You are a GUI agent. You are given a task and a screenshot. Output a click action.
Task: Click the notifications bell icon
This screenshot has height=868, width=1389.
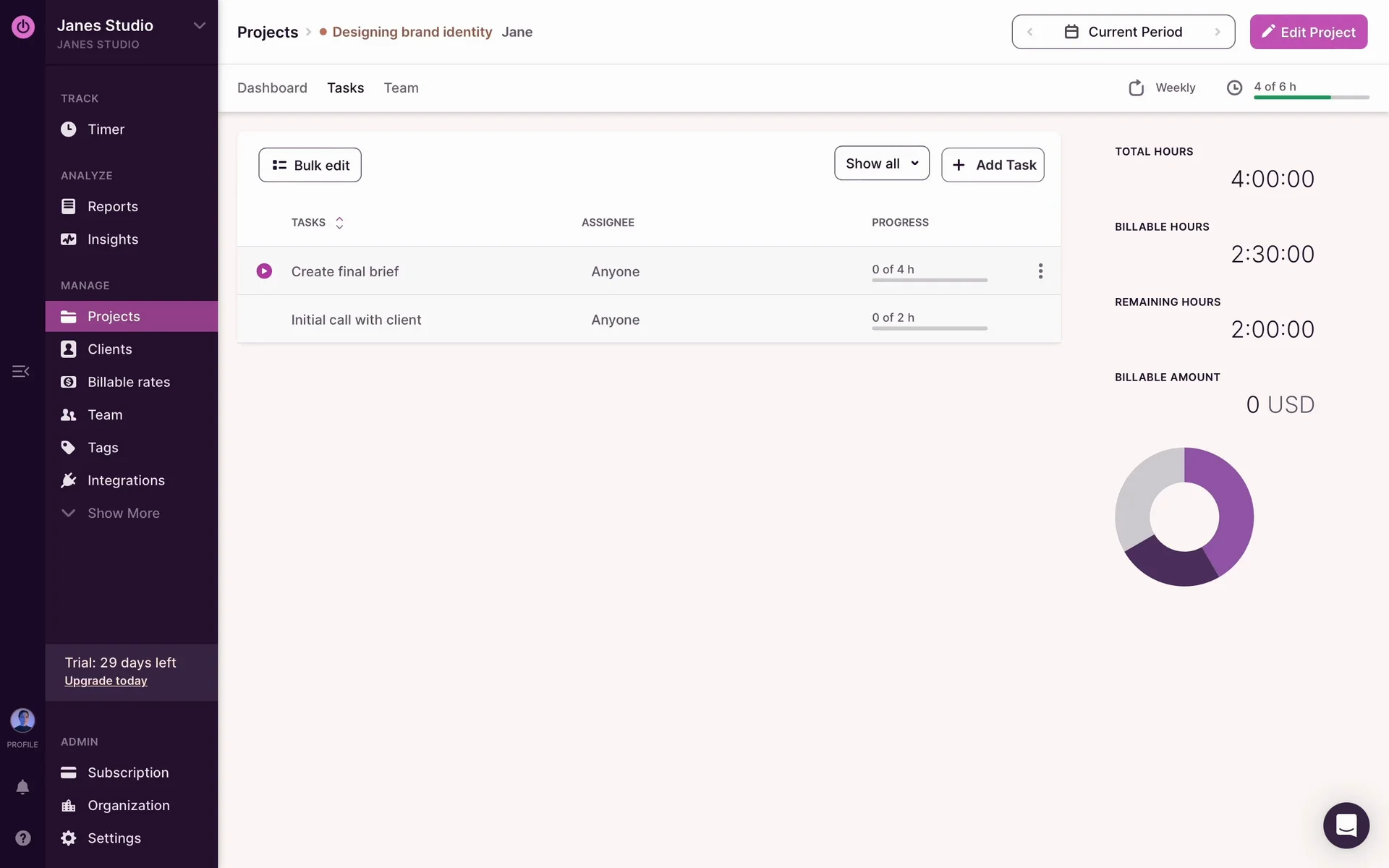click(x=22, y=787)
